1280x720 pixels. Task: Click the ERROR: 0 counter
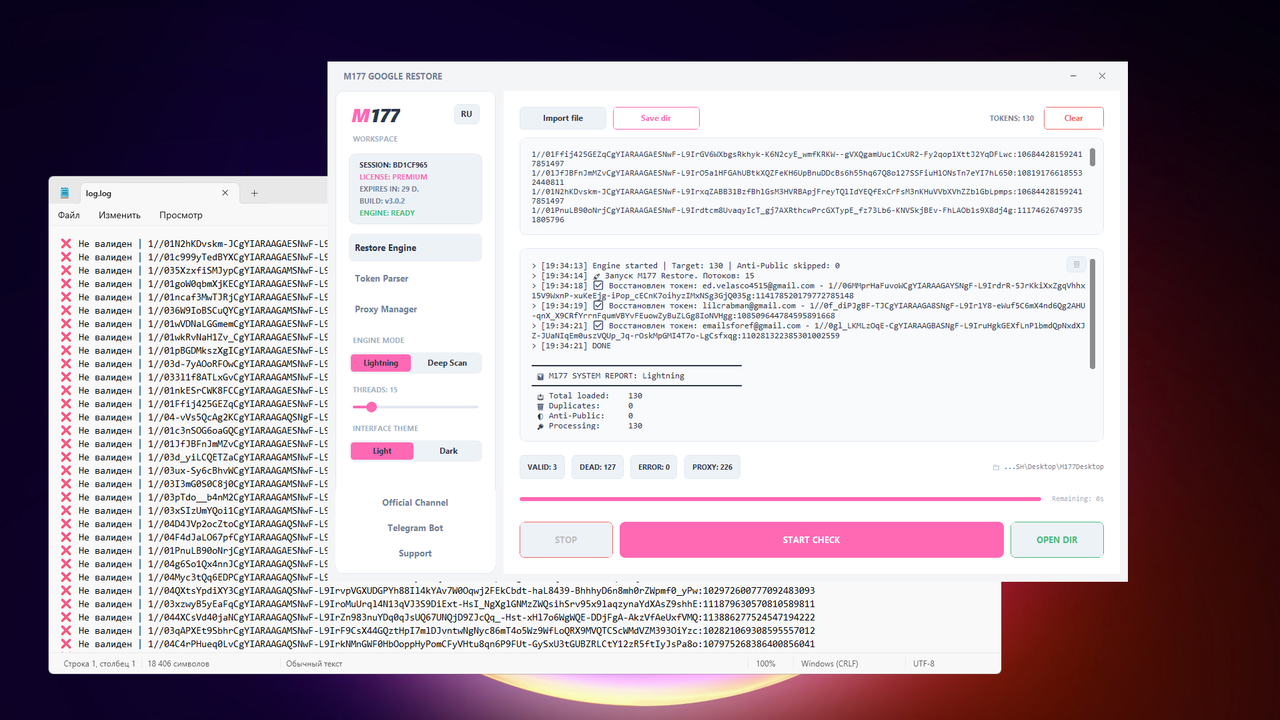coord(654,467)
